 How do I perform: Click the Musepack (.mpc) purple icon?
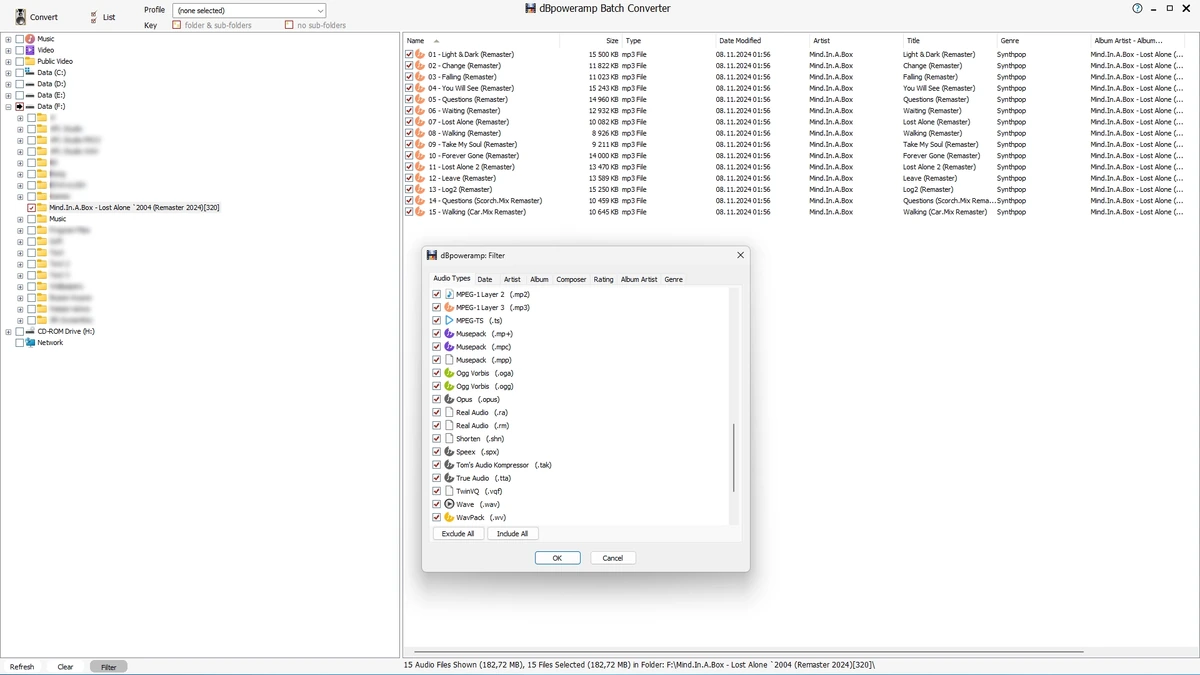point(449,346)
